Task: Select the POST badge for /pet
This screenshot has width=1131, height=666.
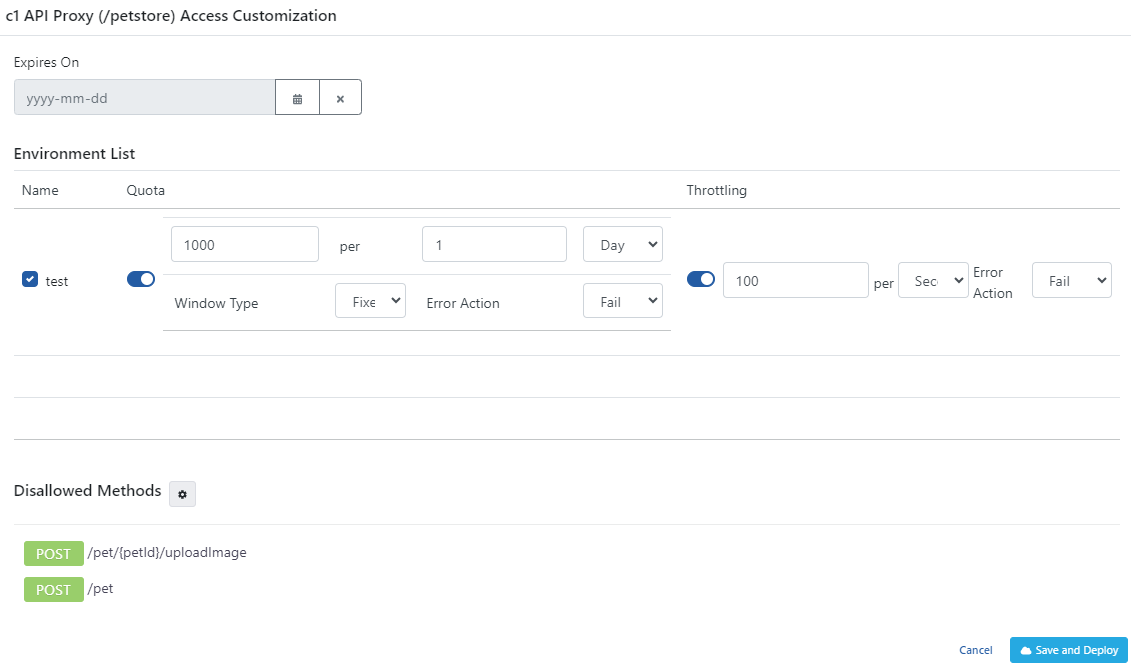Action: point(53,589)
